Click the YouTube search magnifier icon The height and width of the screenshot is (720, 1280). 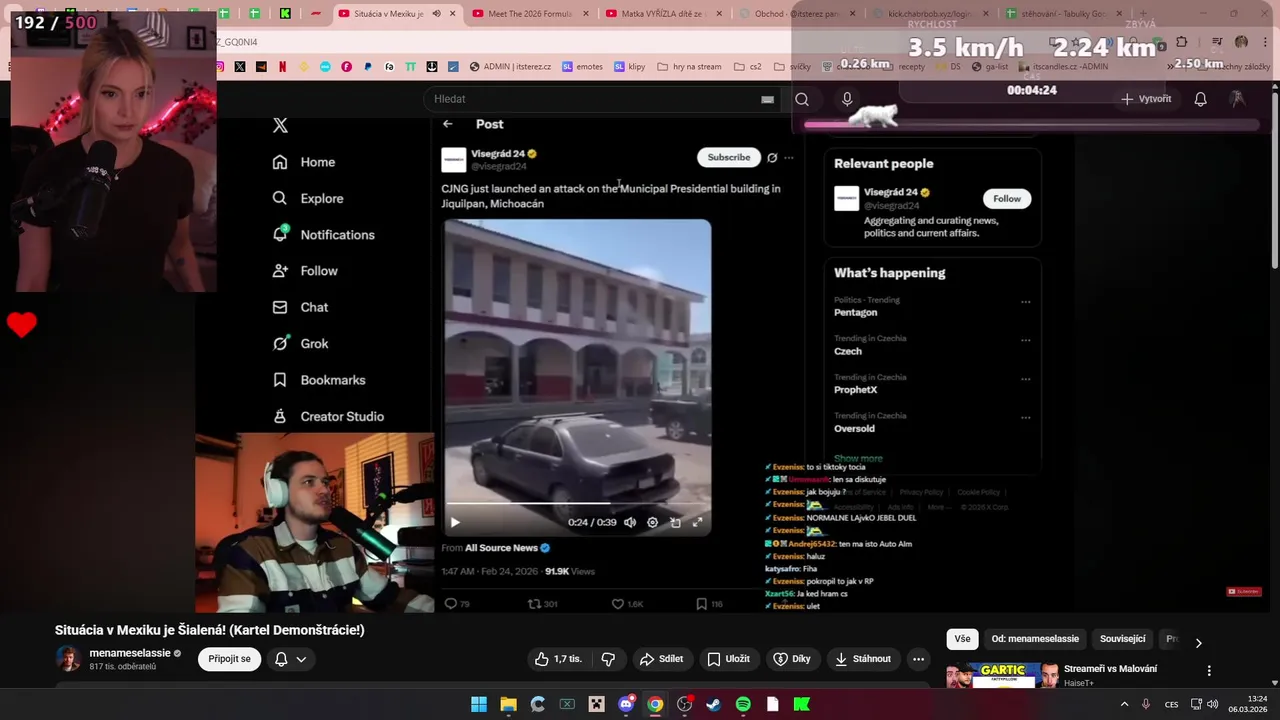[802, 99]
